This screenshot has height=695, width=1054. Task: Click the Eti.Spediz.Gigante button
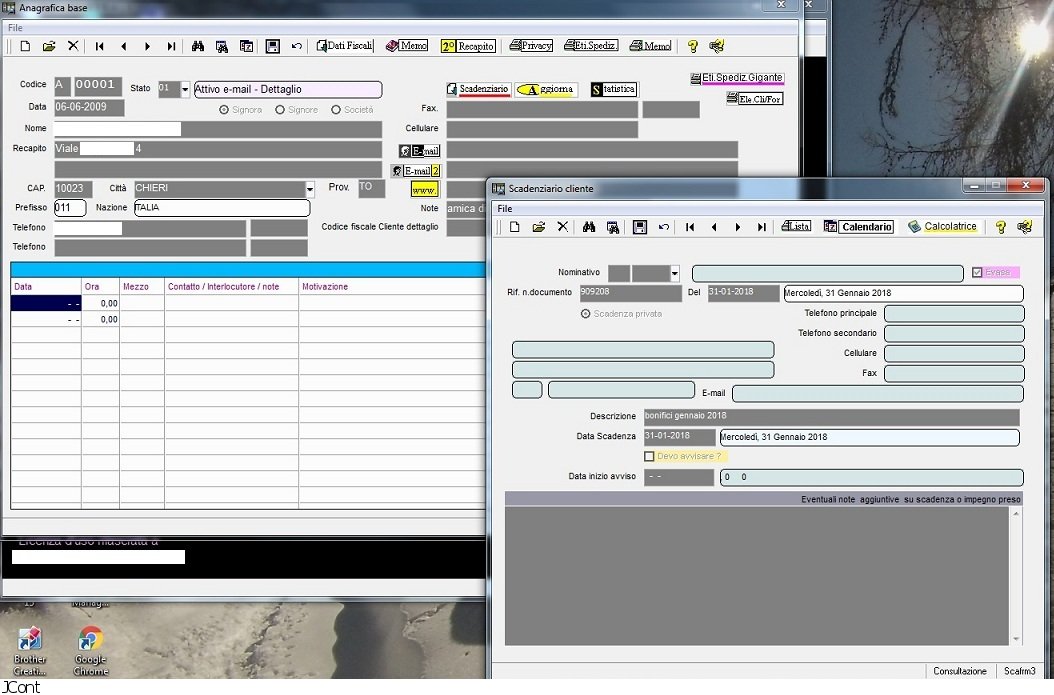pos(737,78)
